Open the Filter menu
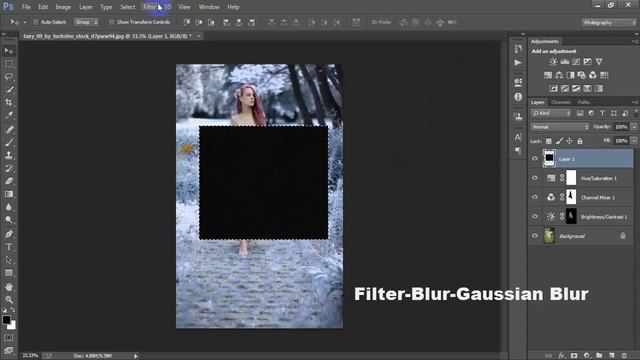The height and width of the screenshot is (360, 640). tap(150, 7)
